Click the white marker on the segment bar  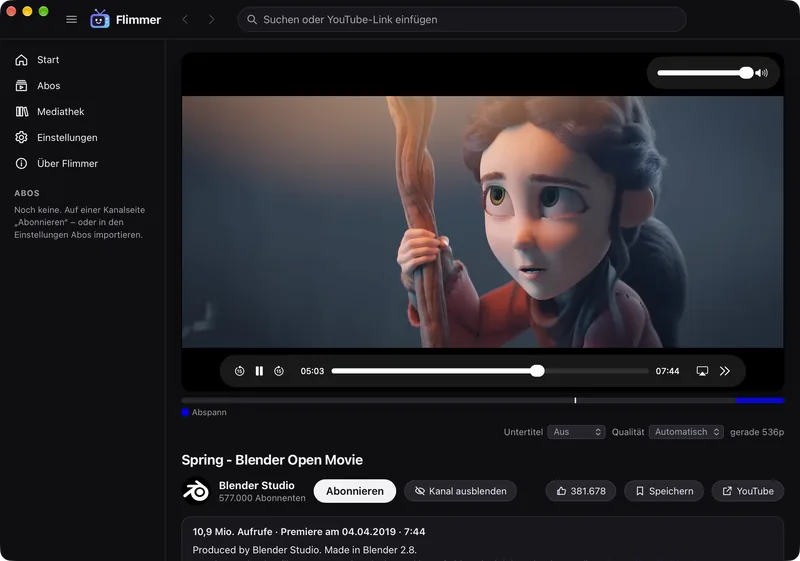(x=575, y=400)
